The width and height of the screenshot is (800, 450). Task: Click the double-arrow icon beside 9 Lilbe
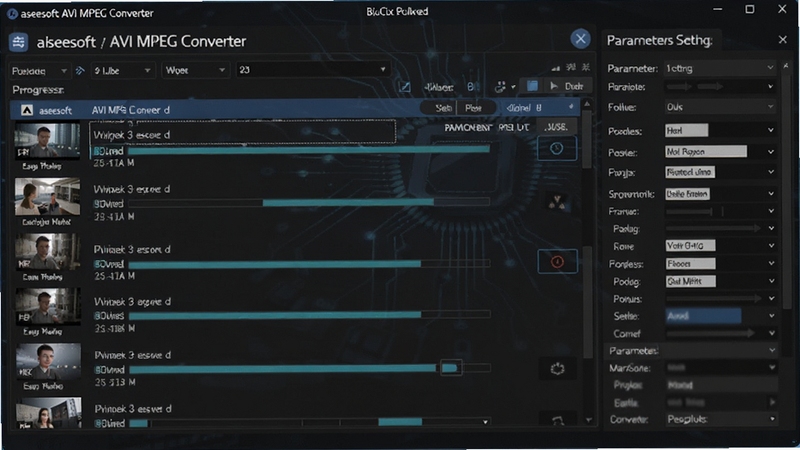pyautogui.click(x=80, y=70)
